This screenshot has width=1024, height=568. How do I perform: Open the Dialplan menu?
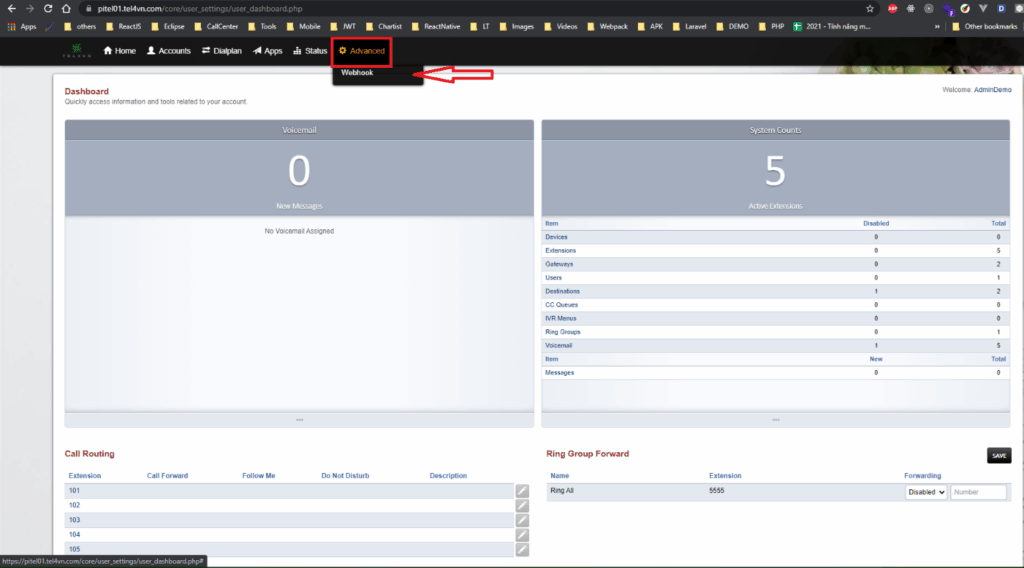221,51
